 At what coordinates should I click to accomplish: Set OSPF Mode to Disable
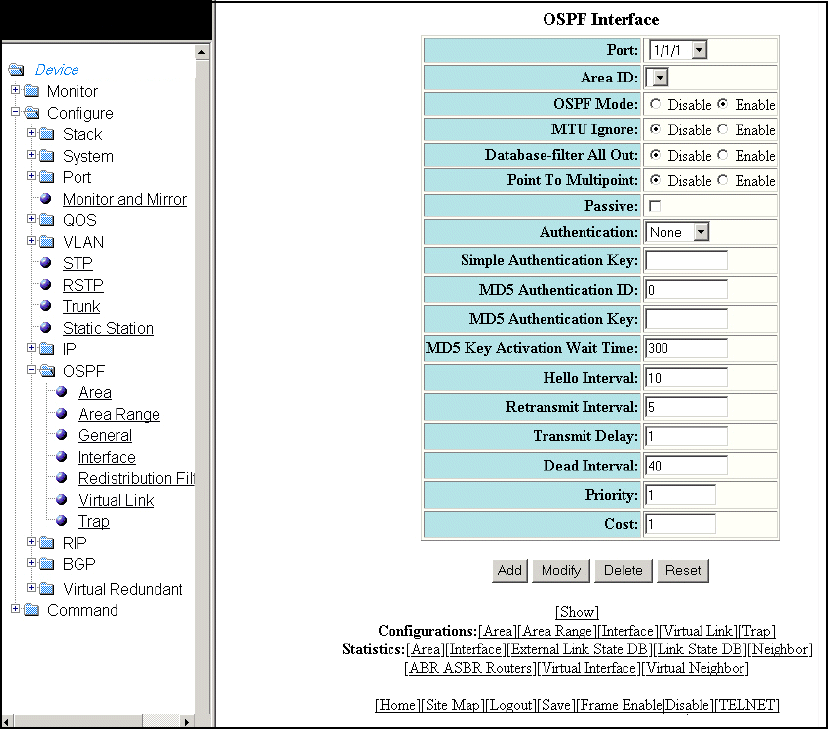[x=655, y=104]
